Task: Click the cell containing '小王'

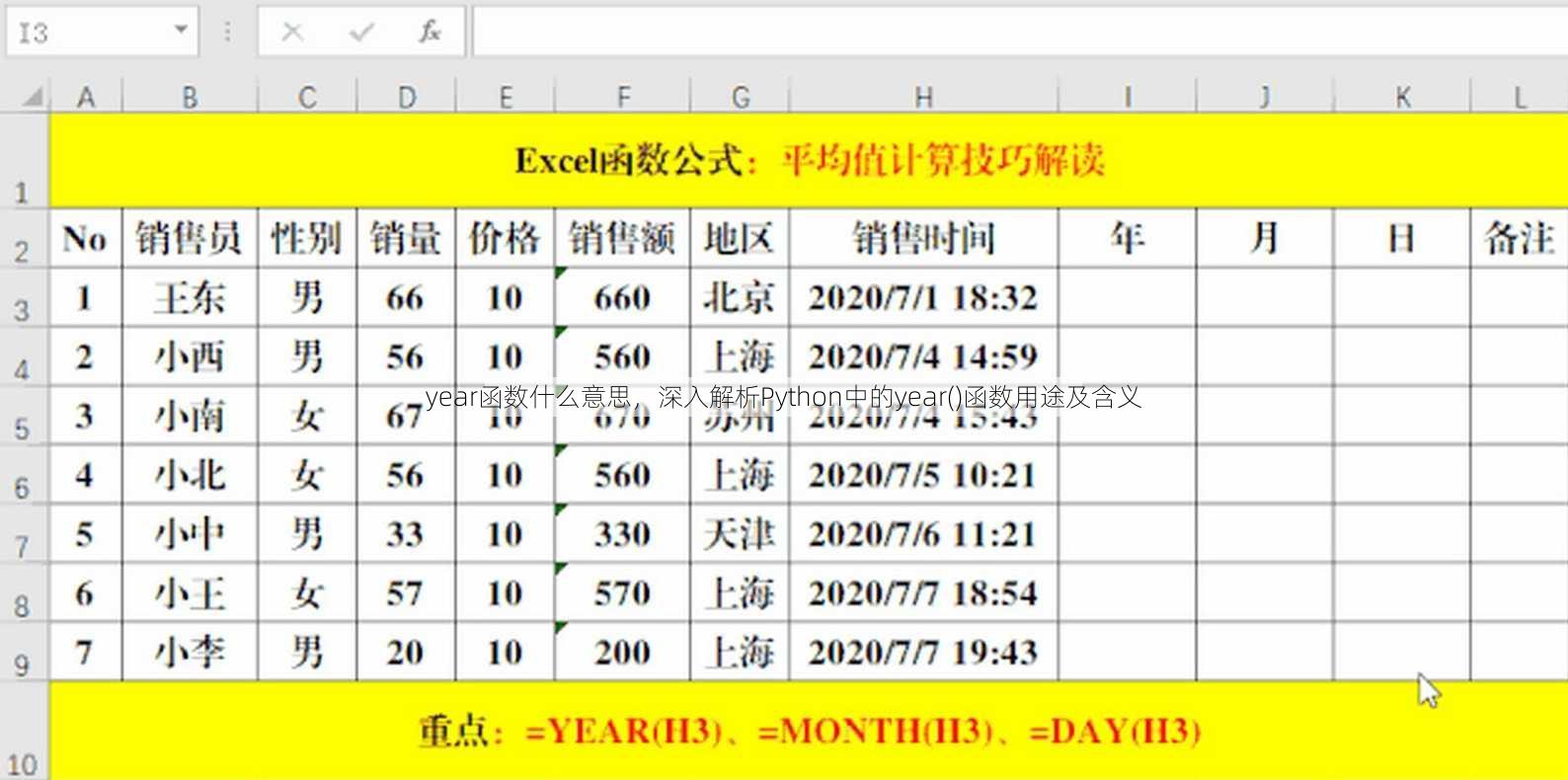Action: [x=190, y=593]
